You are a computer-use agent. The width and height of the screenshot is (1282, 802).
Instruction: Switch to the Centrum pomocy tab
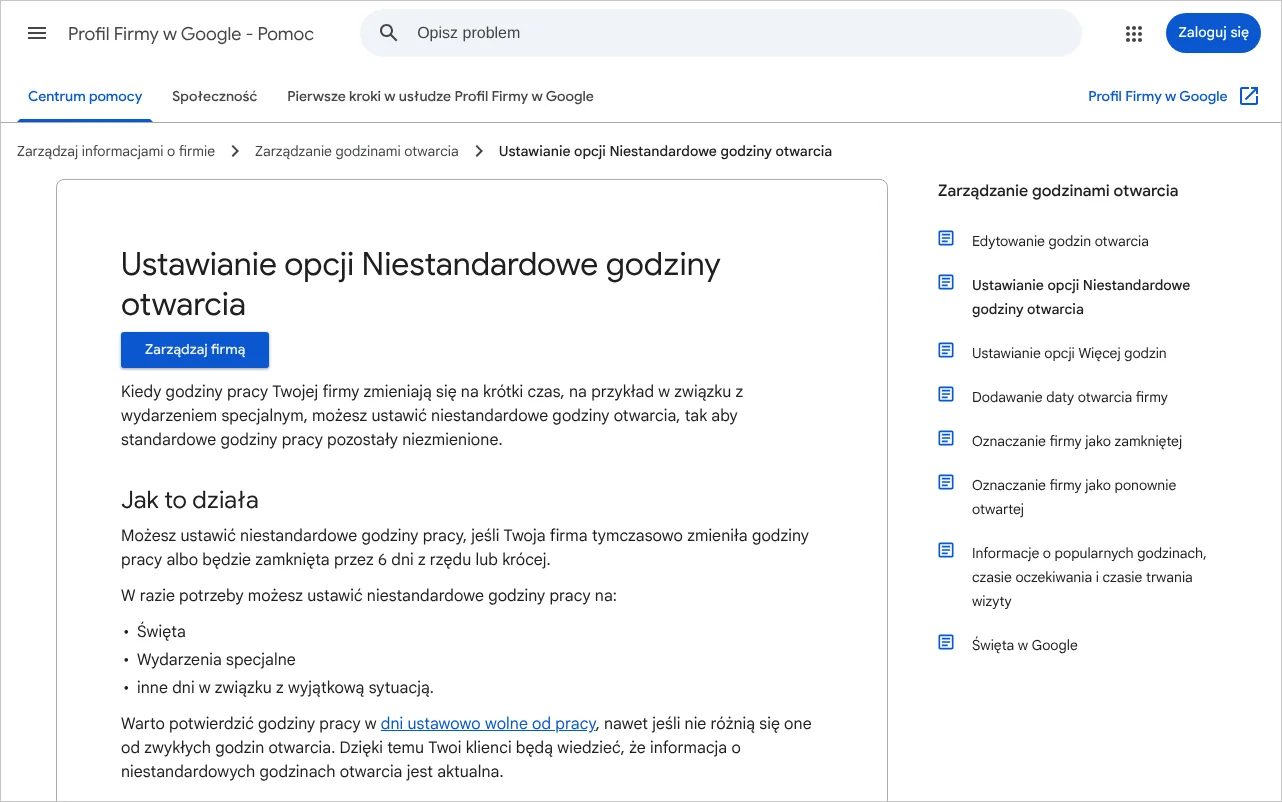pyautogui.click(x=85, y=97)
